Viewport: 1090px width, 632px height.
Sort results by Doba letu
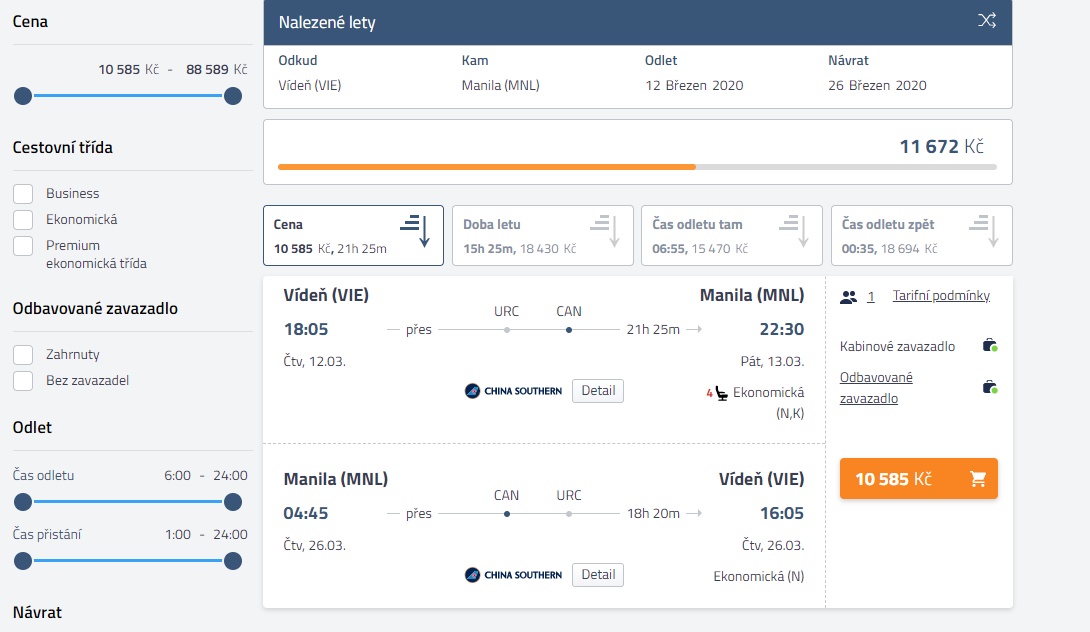coord(542,235)
